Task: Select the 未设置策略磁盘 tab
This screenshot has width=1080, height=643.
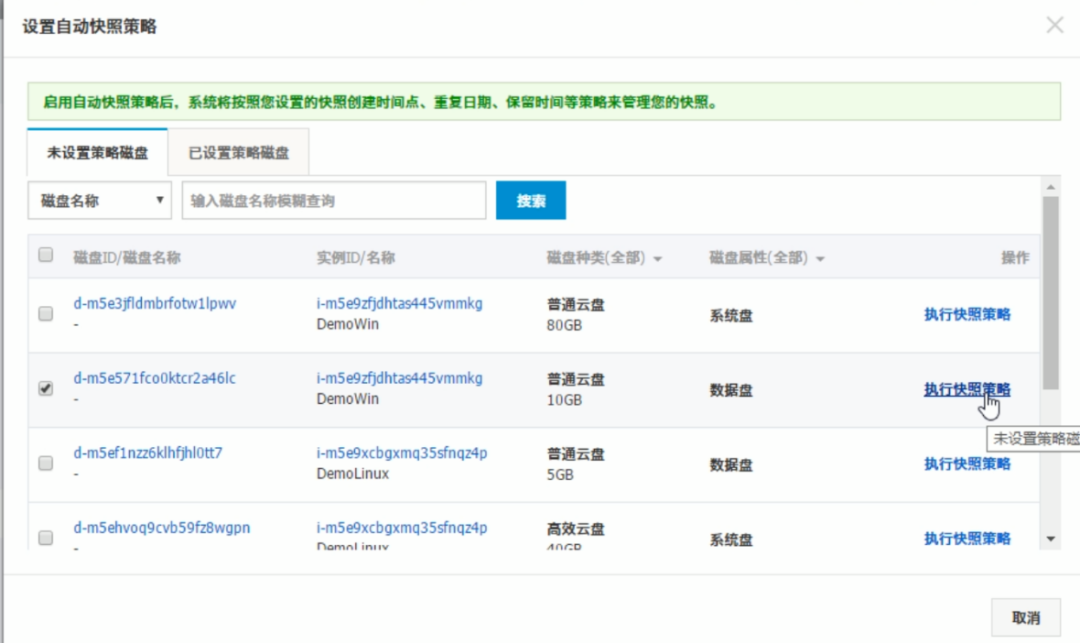Action: pos(98,153)
